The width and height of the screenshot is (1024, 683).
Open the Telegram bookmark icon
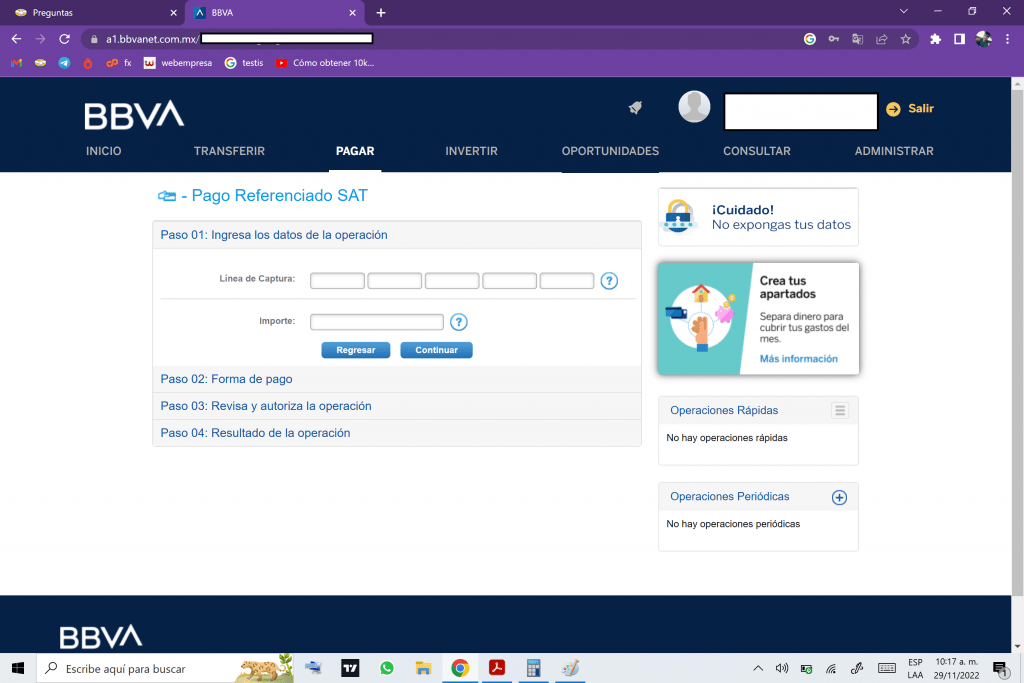(64, 63)
